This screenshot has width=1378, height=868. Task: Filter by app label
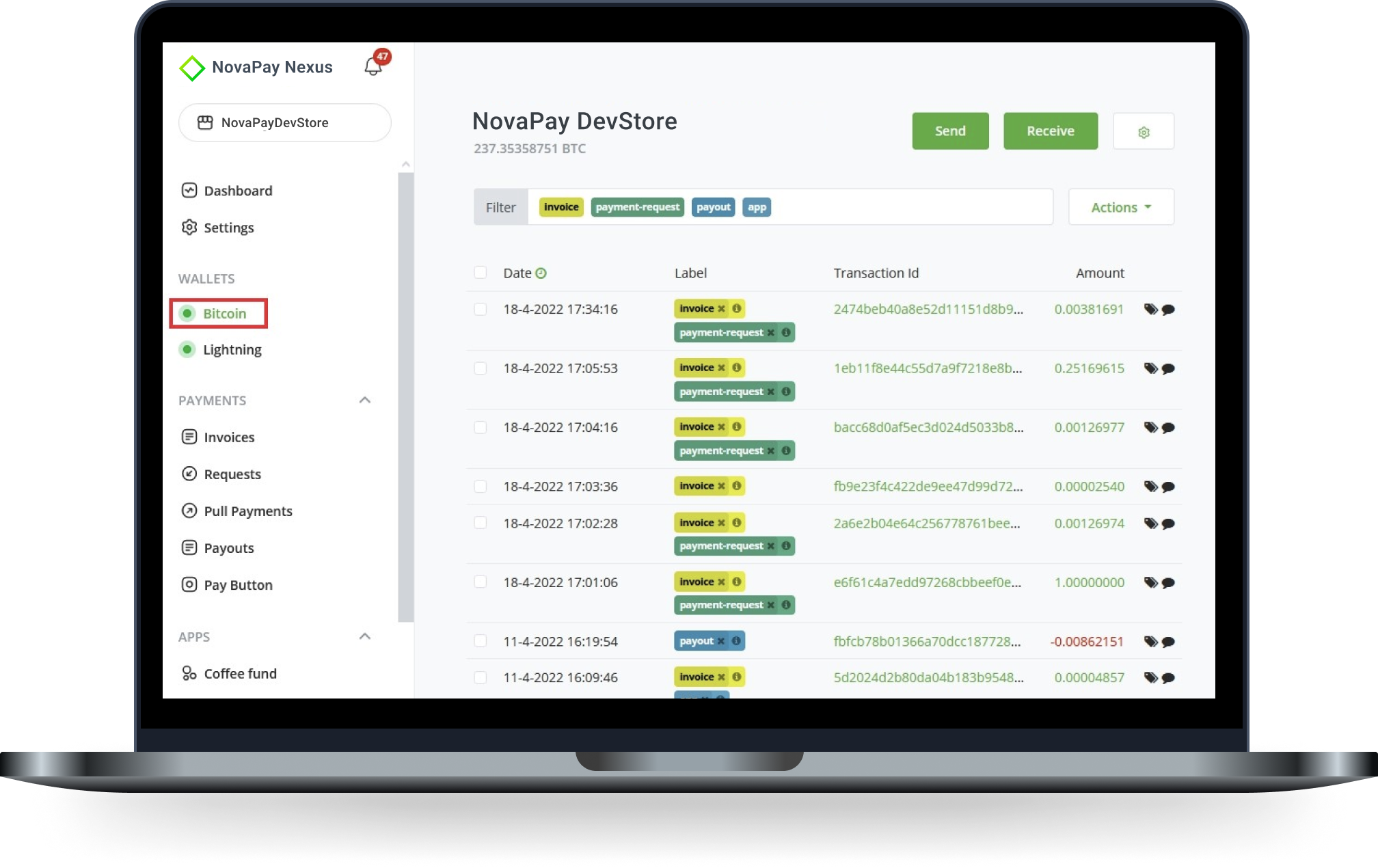757,207
